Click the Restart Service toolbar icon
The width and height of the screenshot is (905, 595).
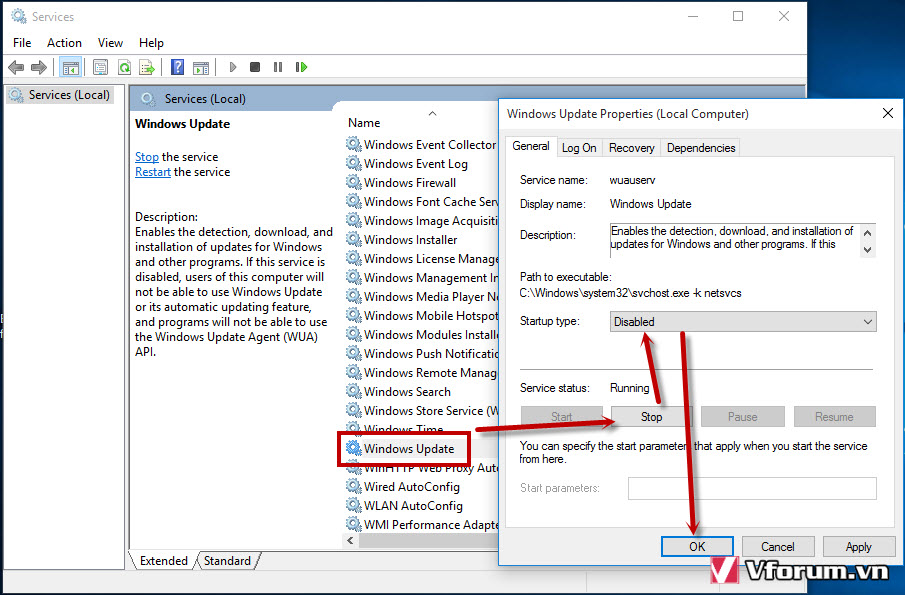click(x=301, y=68)
